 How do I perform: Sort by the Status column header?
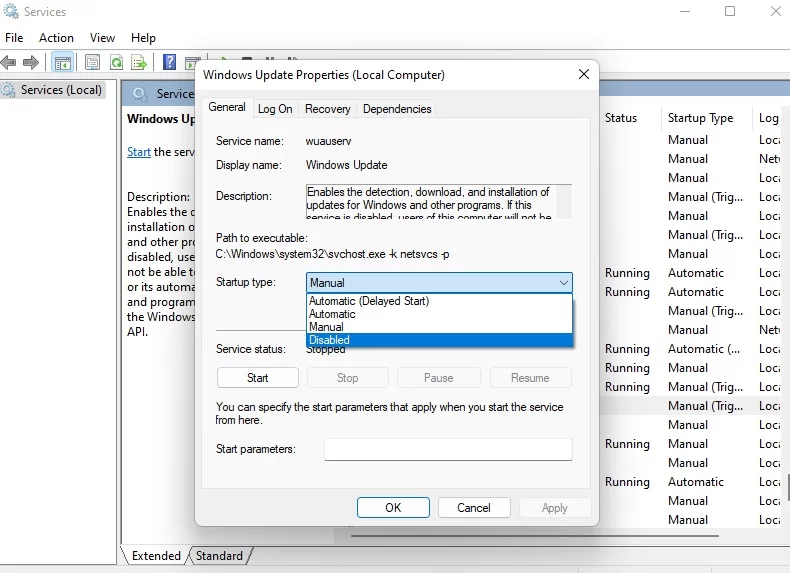click(621, 118)
